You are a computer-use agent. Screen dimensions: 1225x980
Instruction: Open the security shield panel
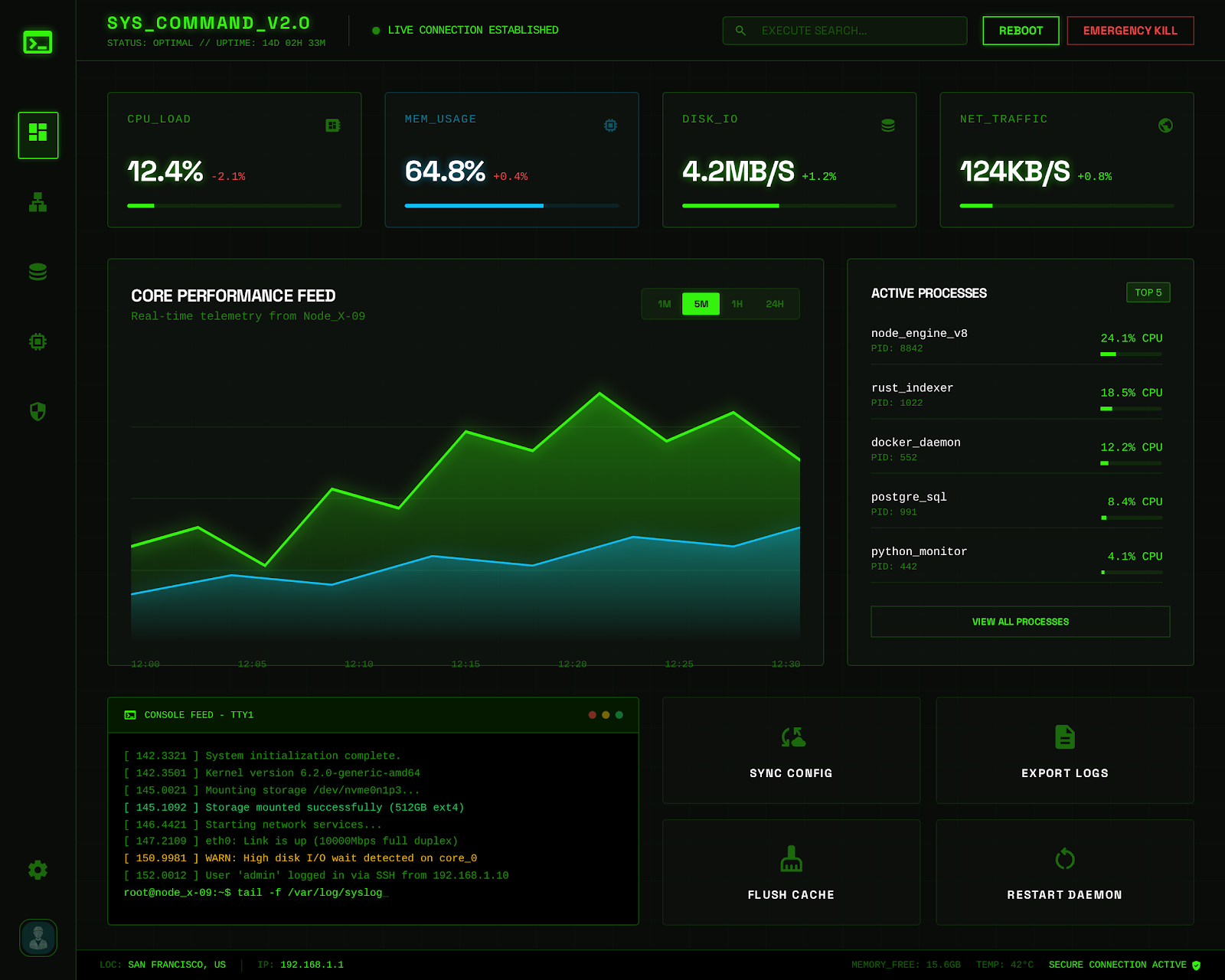click(x=38, y=411)
